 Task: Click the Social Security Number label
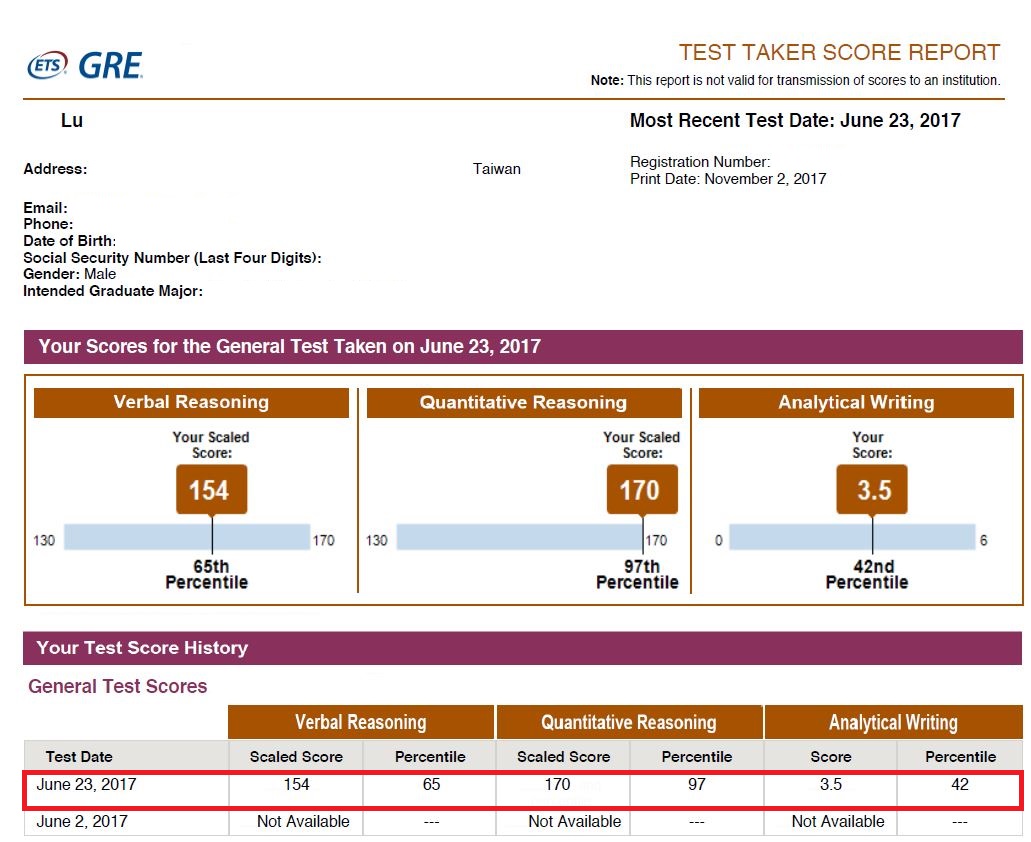click(x=172, y=258)
